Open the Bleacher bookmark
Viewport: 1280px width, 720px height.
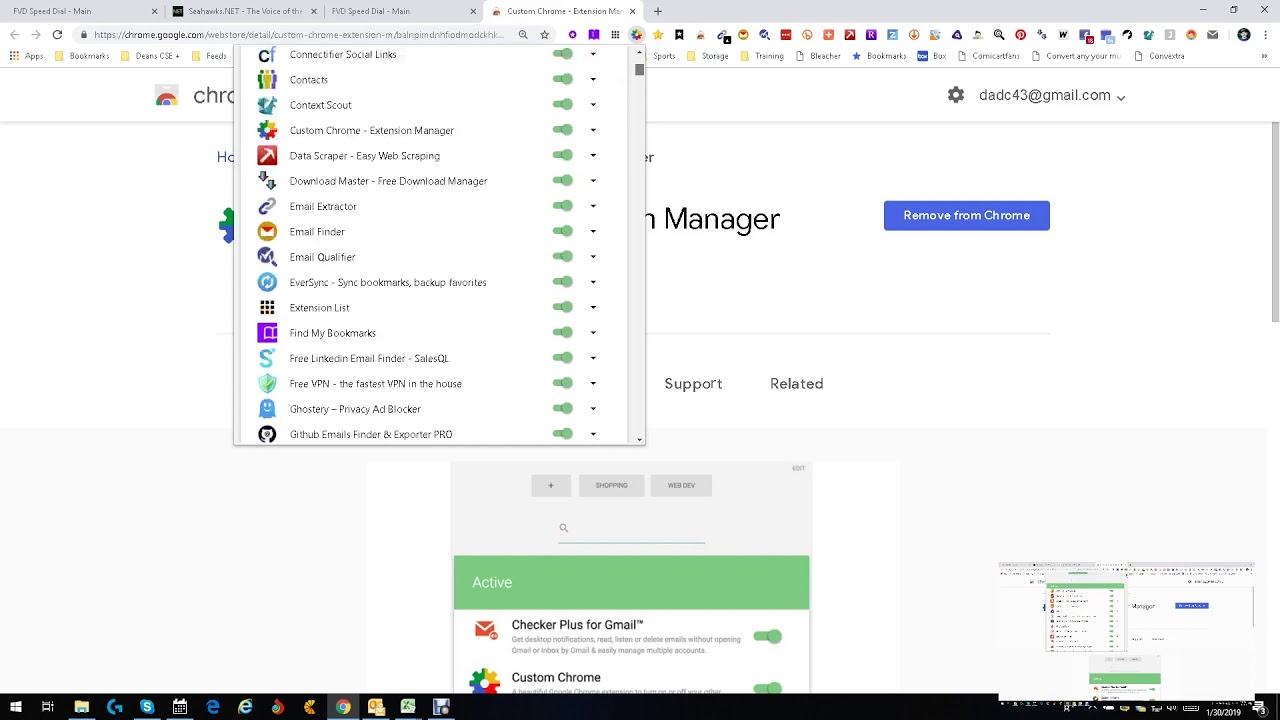pos(818,56)
